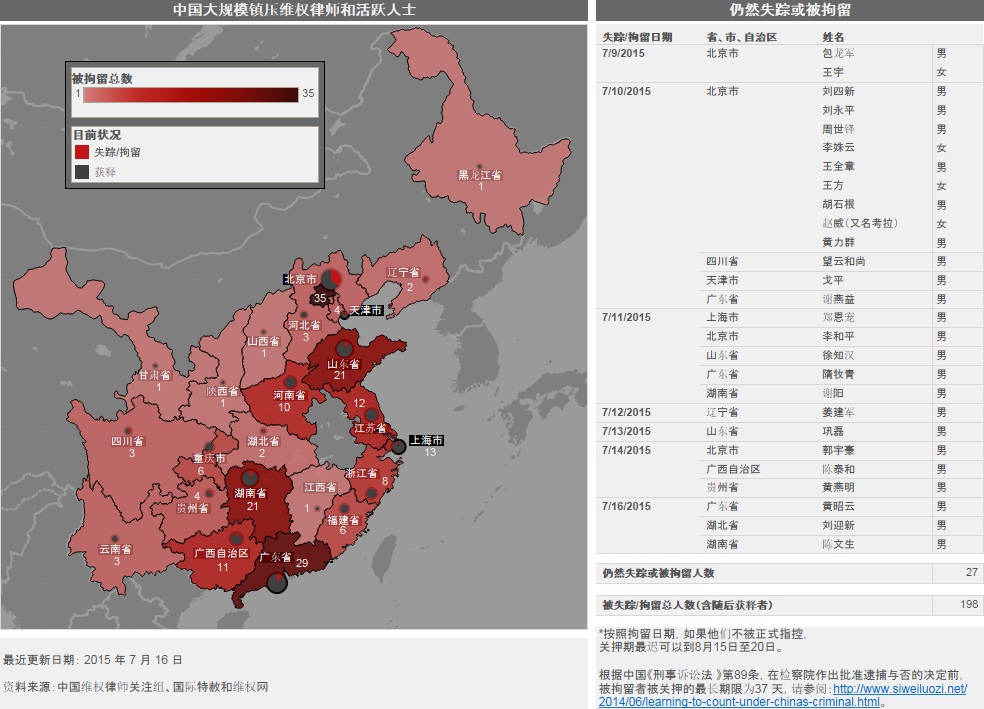984x709 pixels.
Task: Click the 省、市、自治区 column header
Action: 741,37
